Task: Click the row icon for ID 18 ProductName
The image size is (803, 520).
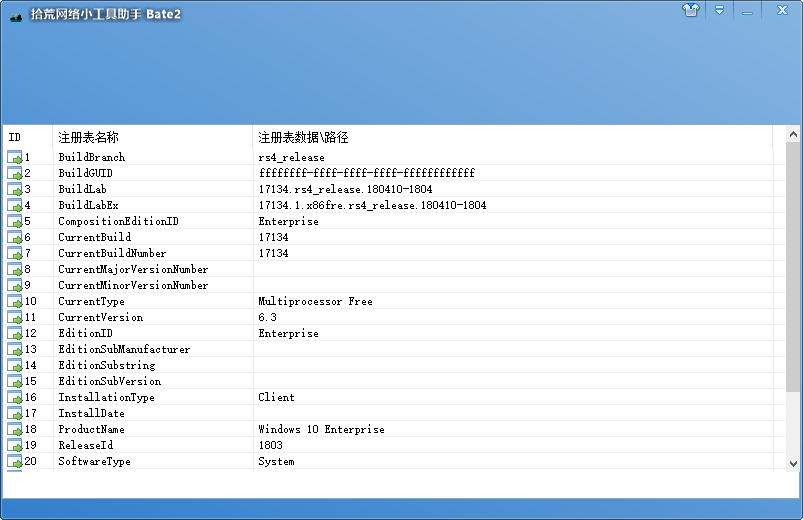Action: point(15,429)
